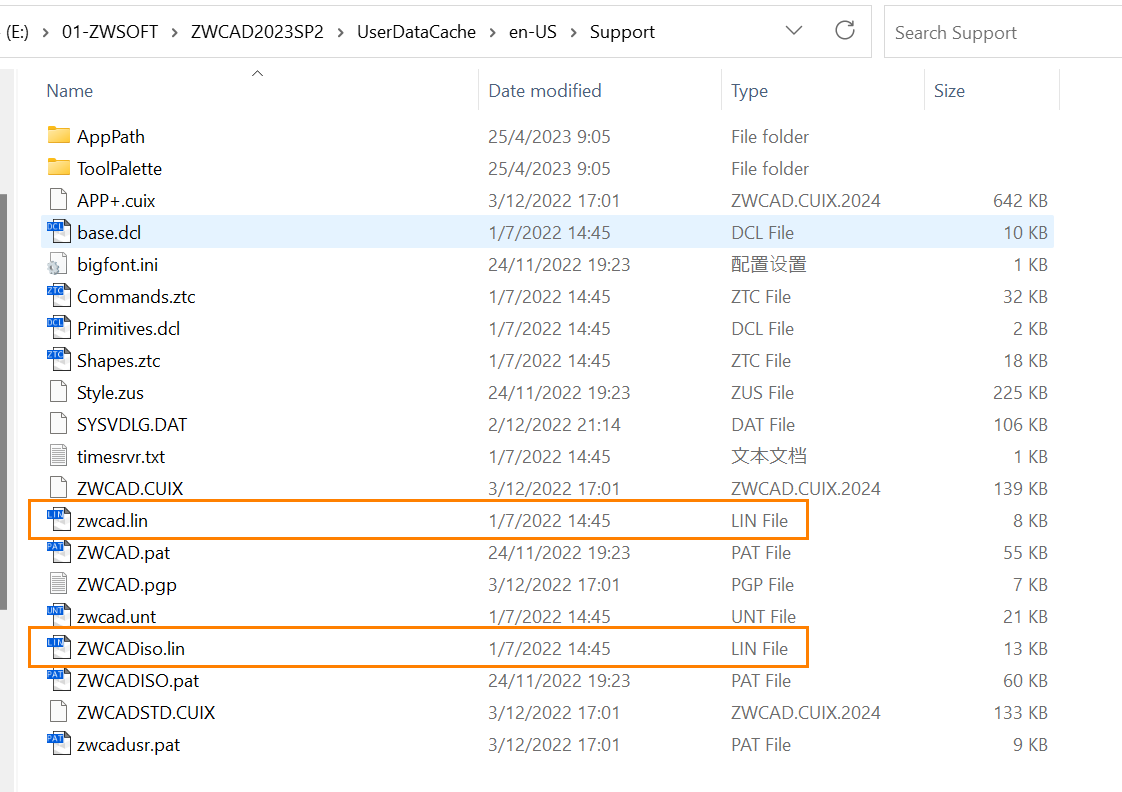Image resolution: width=1122 pixels, height=792 pixels.
Task: Select the Primitives.dcl file icon
Action: click(59, 328)
